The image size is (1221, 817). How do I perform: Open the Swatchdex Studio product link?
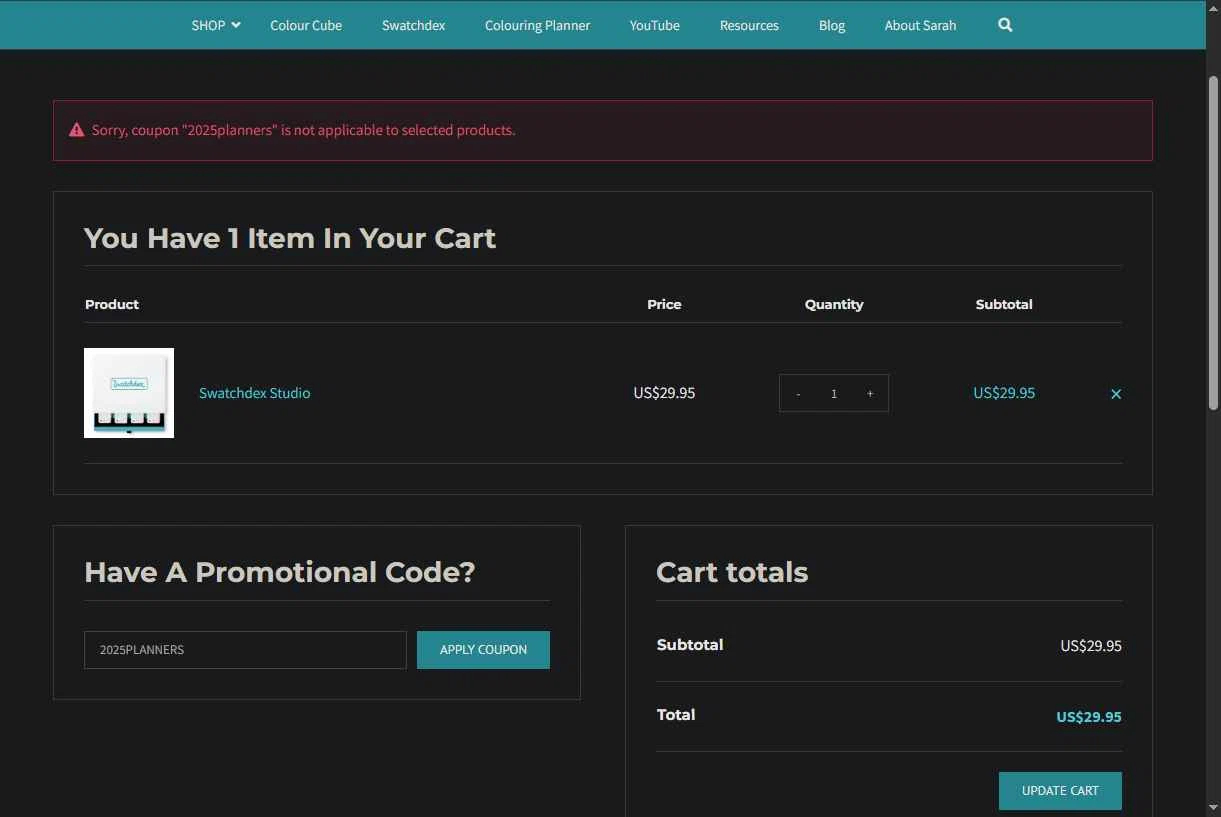point(255,393)
